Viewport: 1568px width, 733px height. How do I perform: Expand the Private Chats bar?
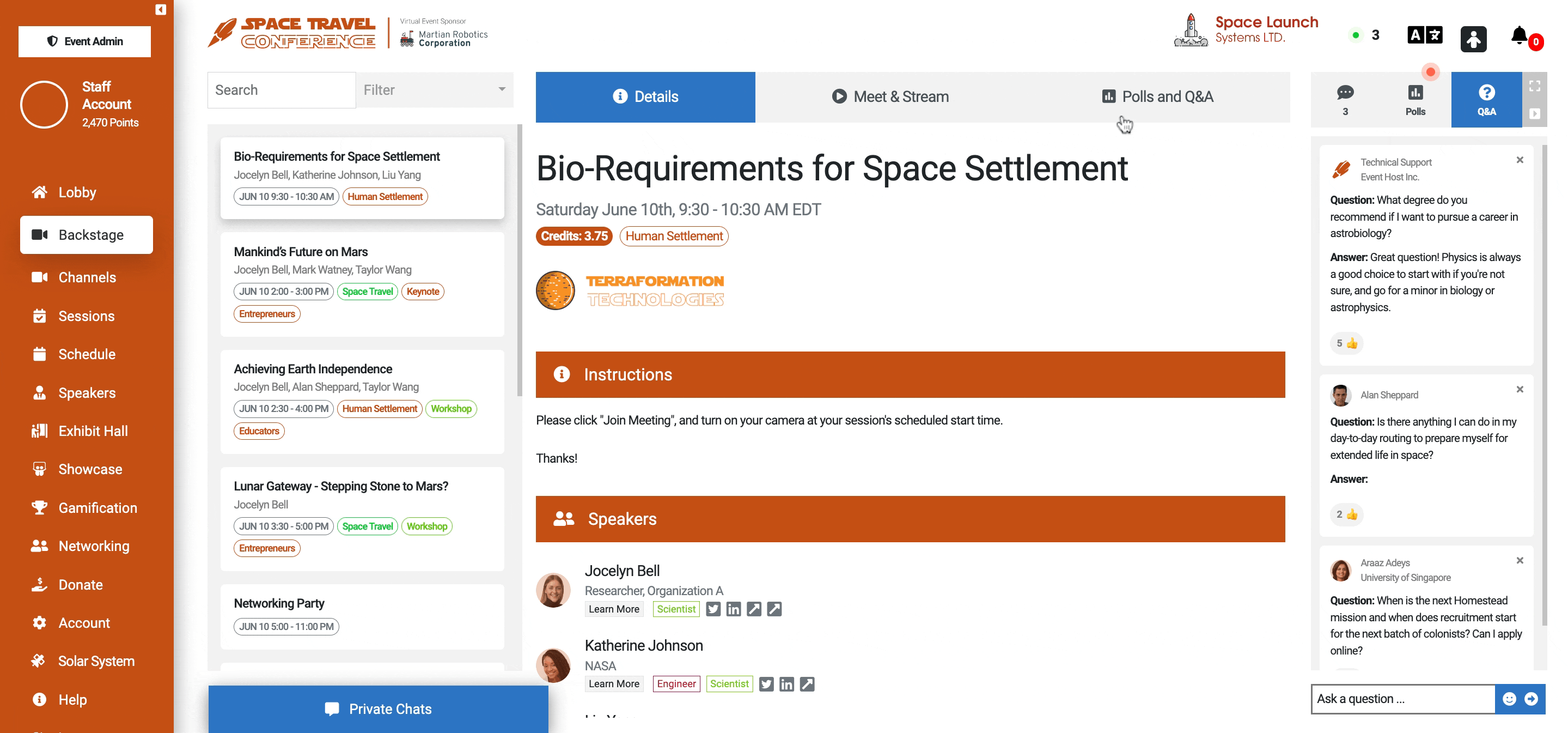378,708
